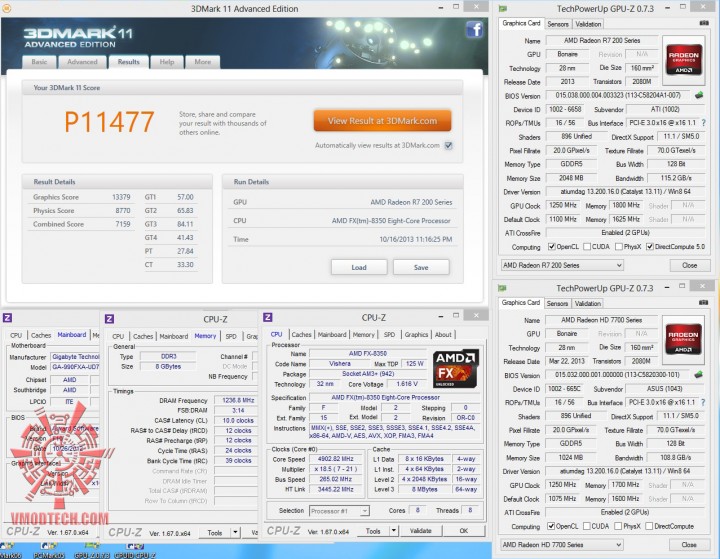The image size is (720, 559).
Task: Open the Validation tab in bottom GPU-Z
Action: pos(588,303)
